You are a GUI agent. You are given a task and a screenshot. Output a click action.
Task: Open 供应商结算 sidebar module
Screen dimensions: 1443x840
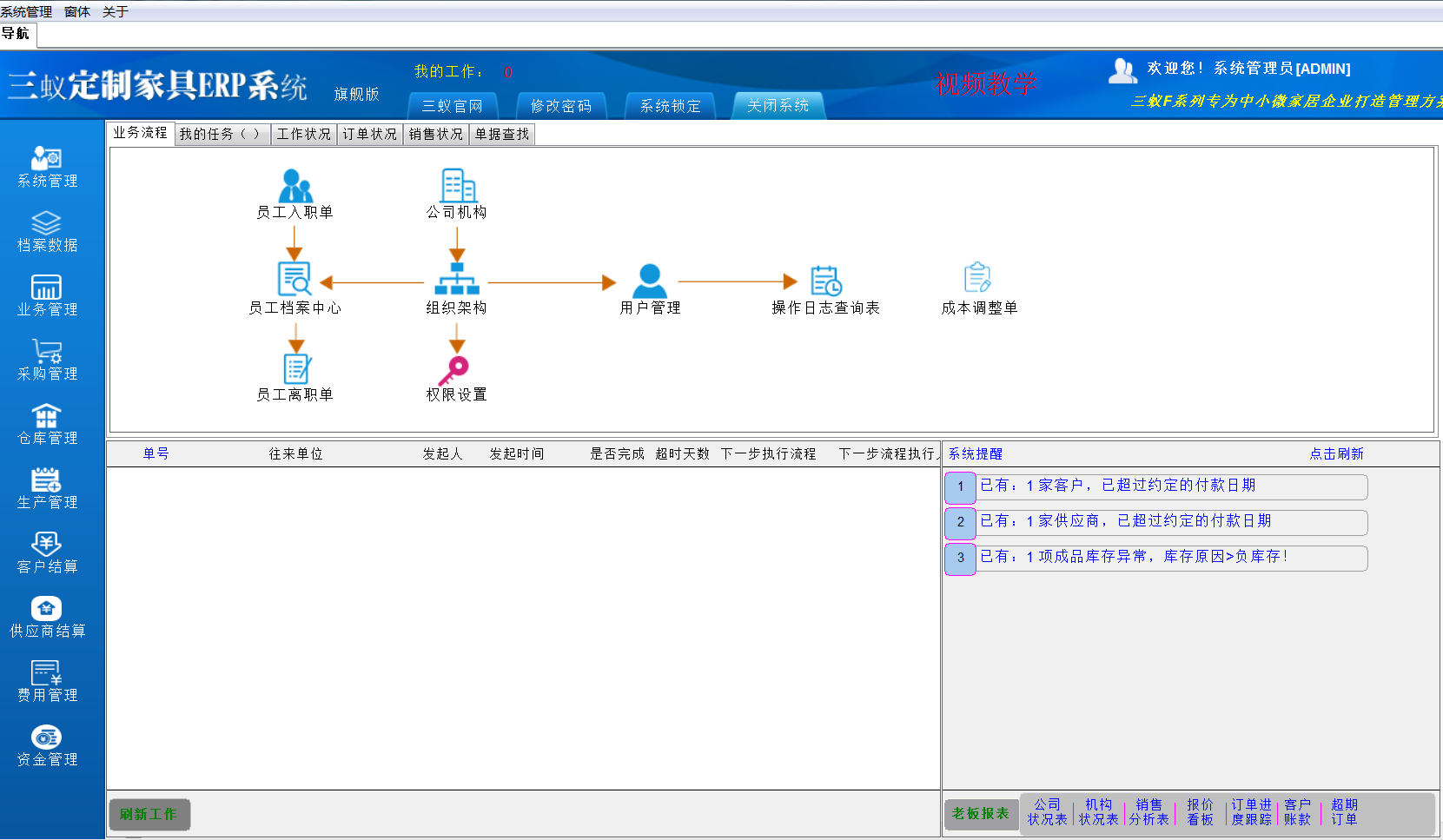pyautogui.click(x=47, y=617)
